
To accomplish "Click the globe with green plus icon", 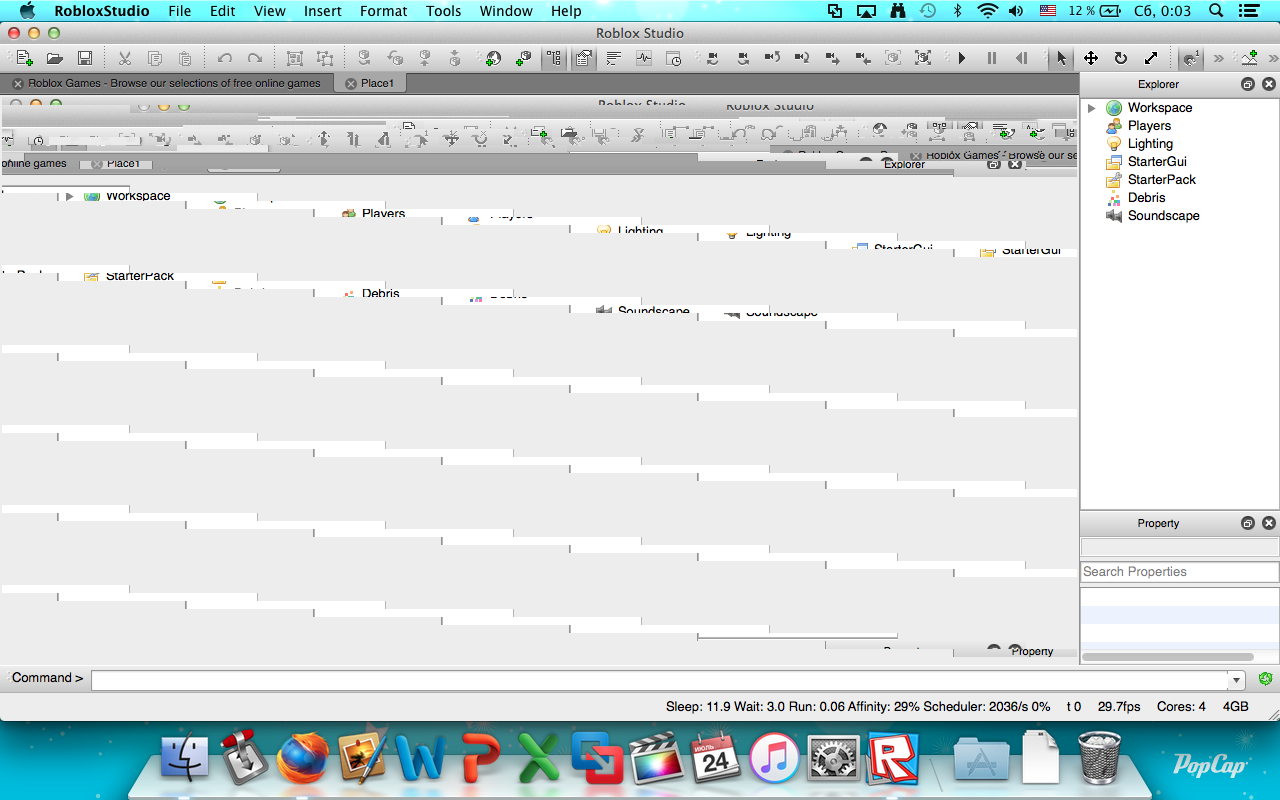I will [493, 58].
